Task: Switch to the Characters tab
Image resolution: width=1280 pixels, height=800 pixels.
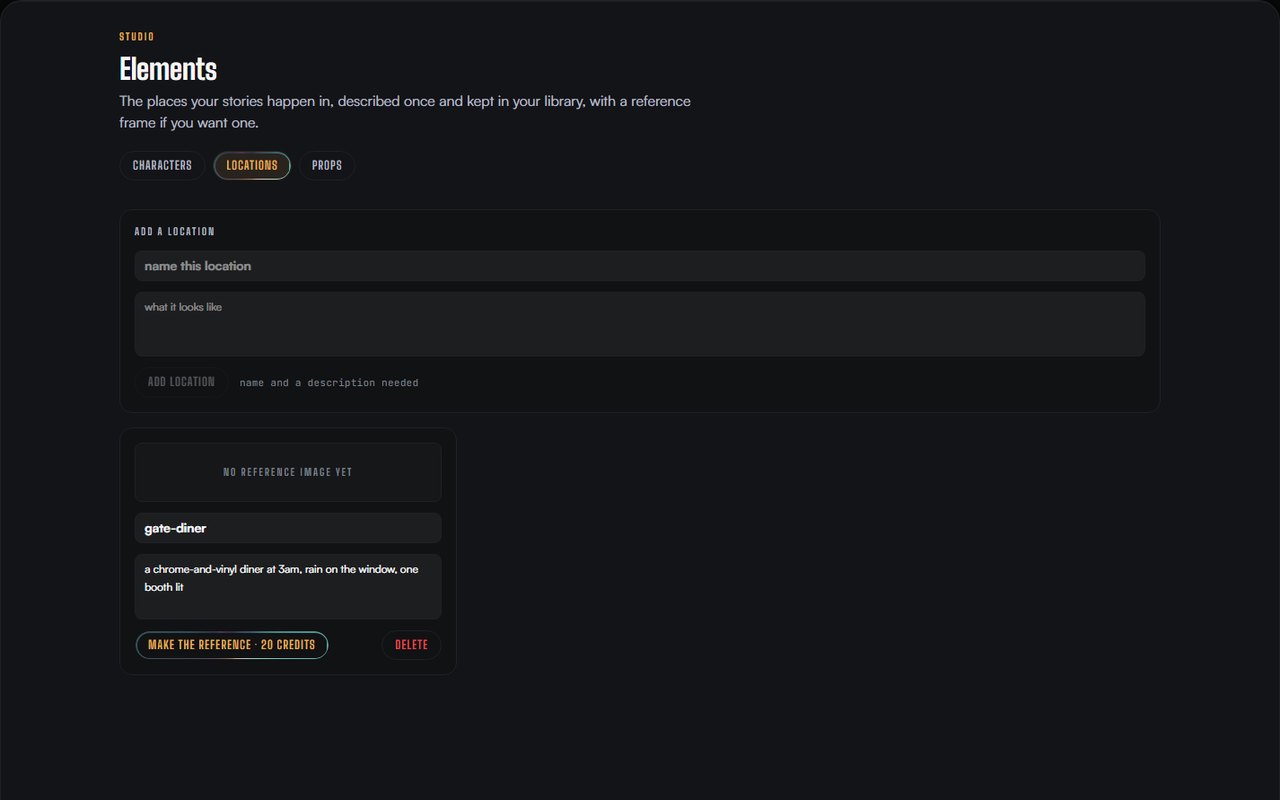Action: [x=162, y=166]
